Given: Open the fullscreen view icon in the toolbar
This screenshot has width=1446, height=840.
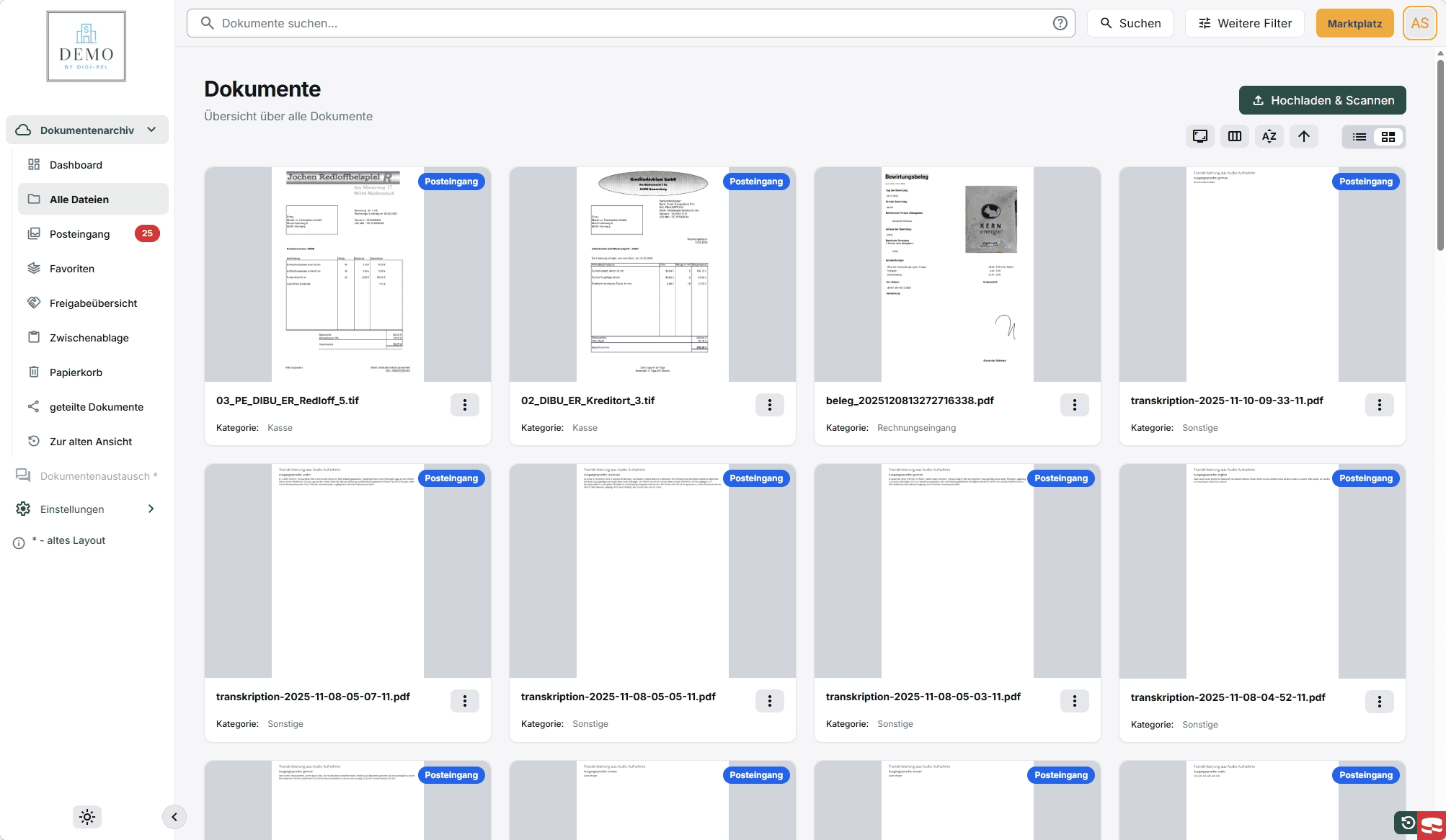Looking at the screenshot, I should click(1200, 136).
